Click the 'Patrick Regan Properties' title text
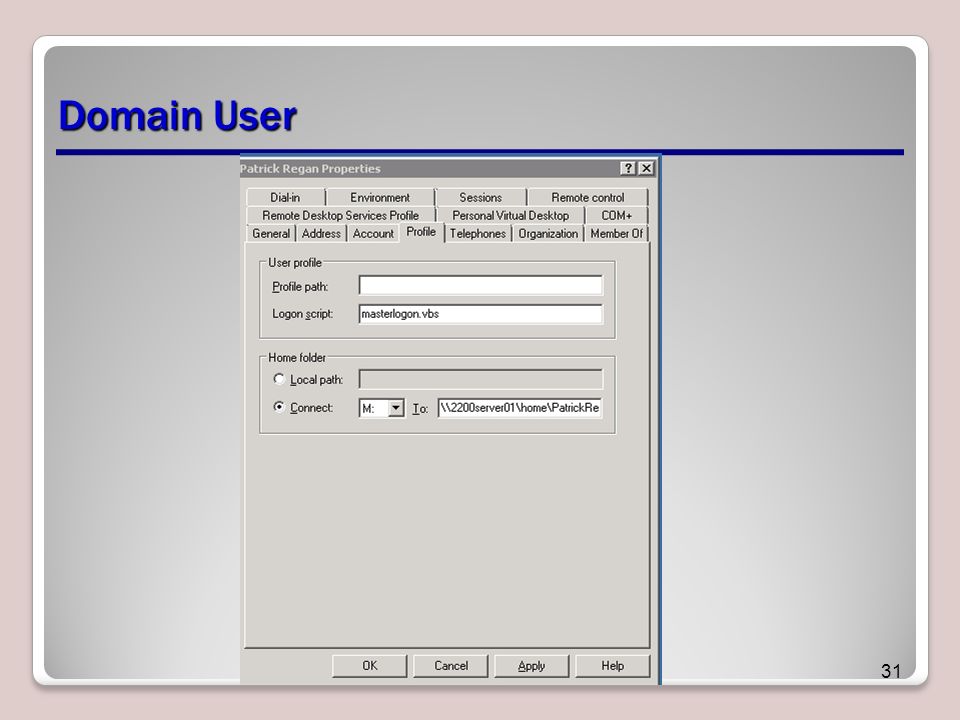The height and width of the screenshot is (720, 960). [x=310, y=168]
